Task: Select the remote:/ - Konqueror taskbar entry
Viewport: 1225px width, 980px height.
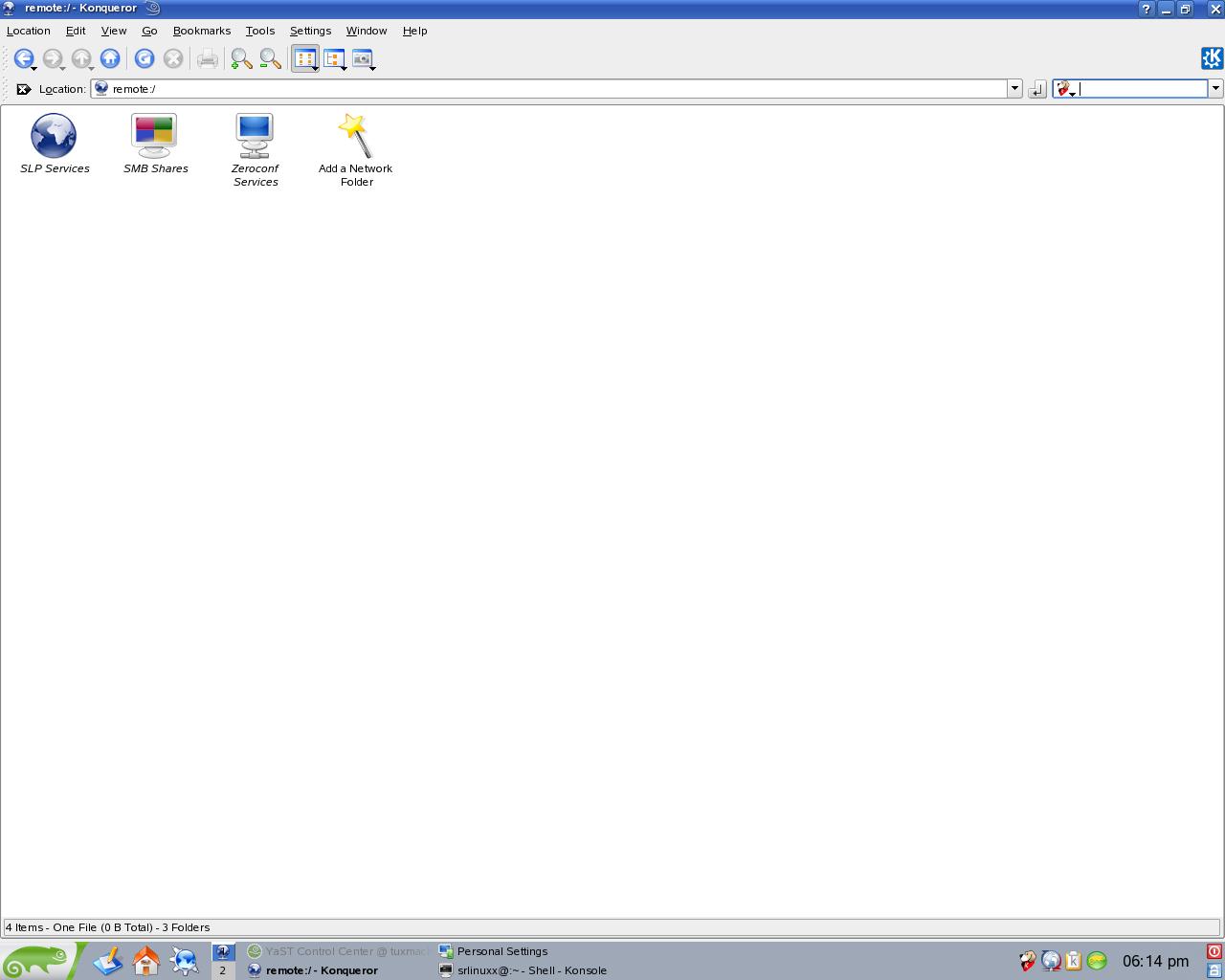Action: [337, 970]
